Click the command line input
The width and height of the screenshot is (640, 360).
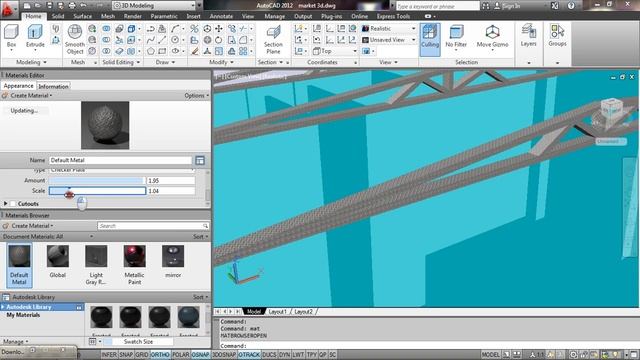tap(429, 346)
